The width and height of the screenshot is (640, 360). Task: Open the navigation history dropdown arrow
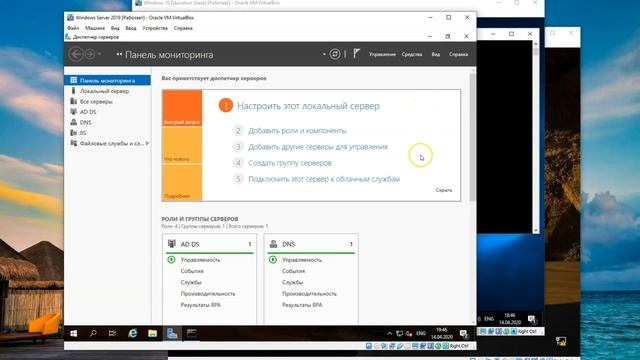(100, 54)
